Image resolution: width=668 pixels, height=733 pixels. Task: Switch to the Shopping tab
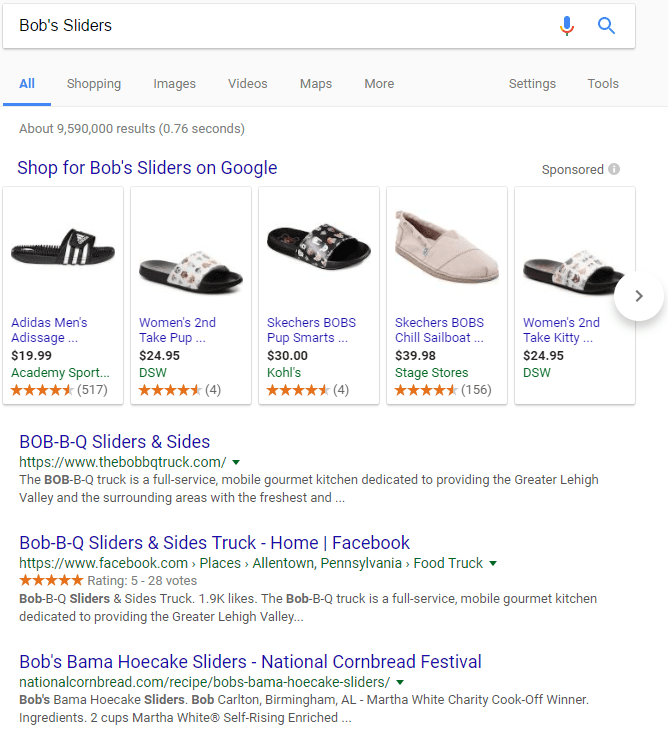point(94,84)
